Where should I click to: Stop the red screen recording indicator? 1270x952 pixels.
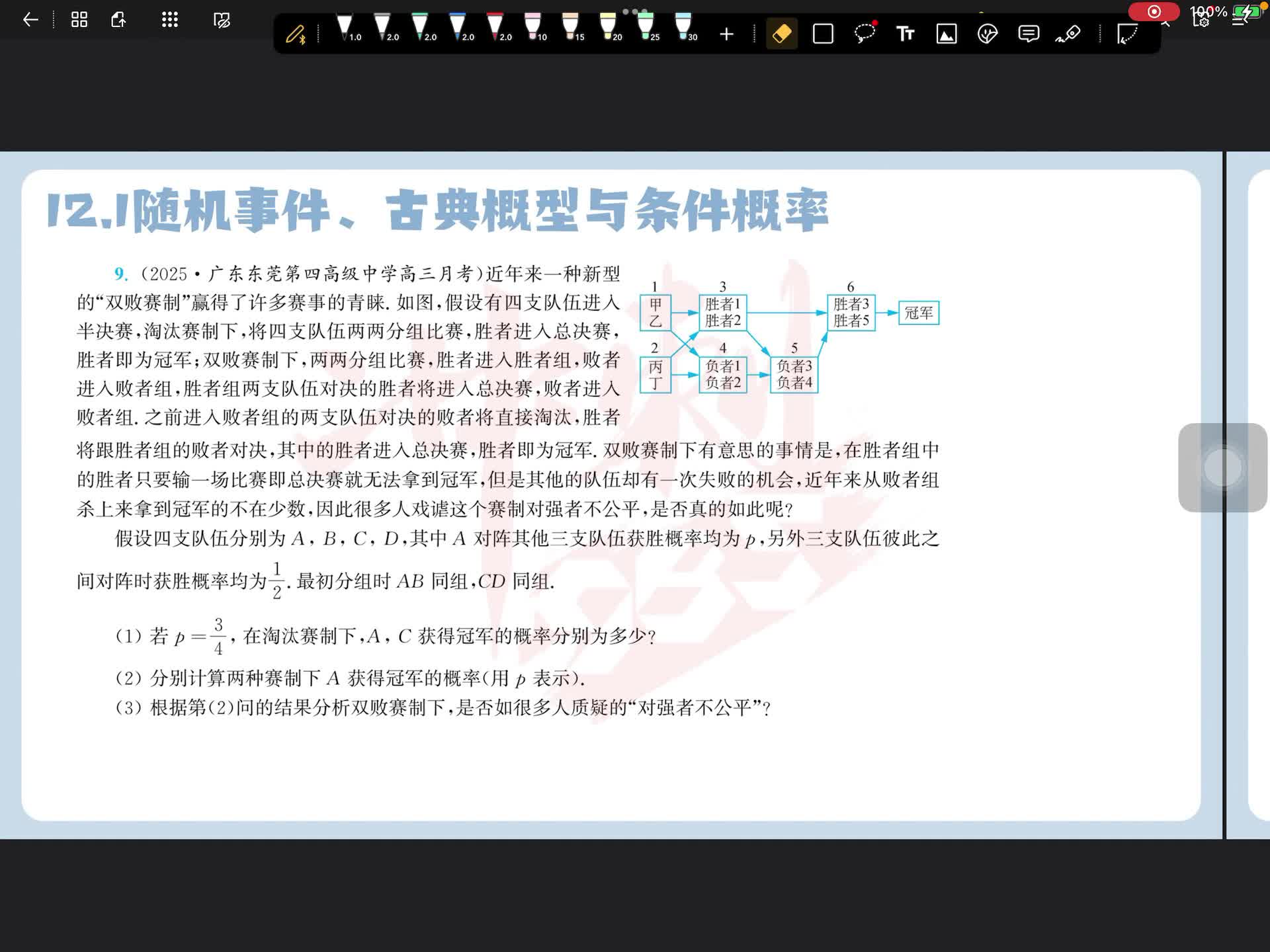(1154, 12)
